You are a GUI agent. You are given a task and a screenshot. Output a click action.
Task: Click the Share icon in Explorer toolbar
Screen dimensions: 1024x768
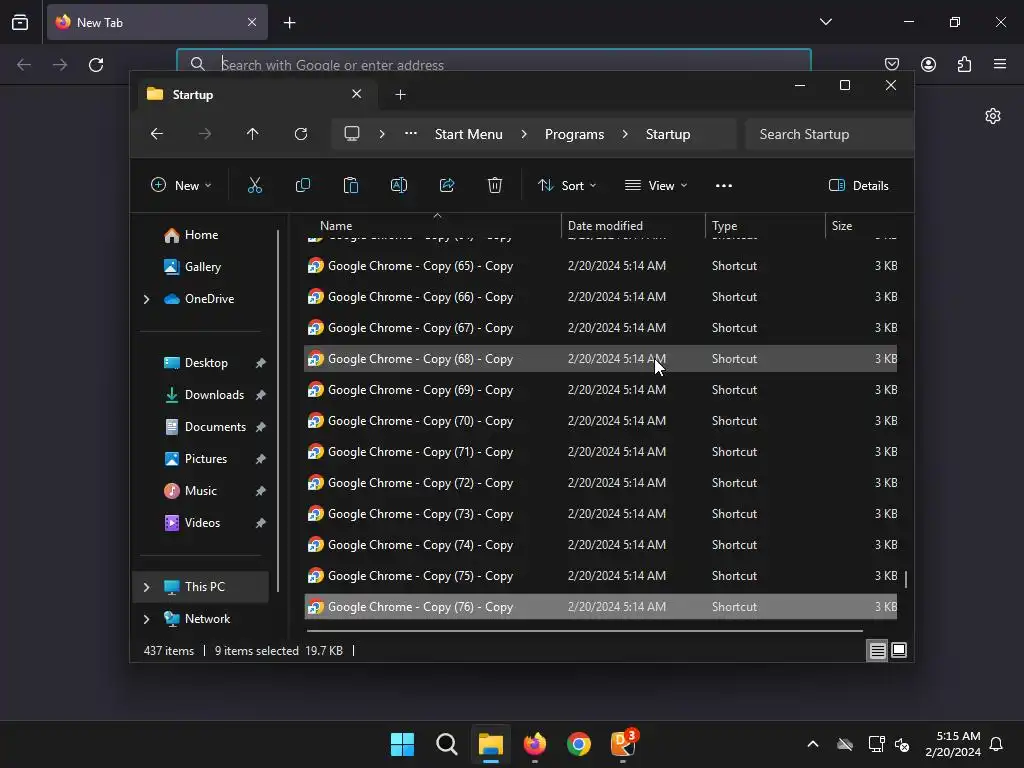[x=447, y=185]
